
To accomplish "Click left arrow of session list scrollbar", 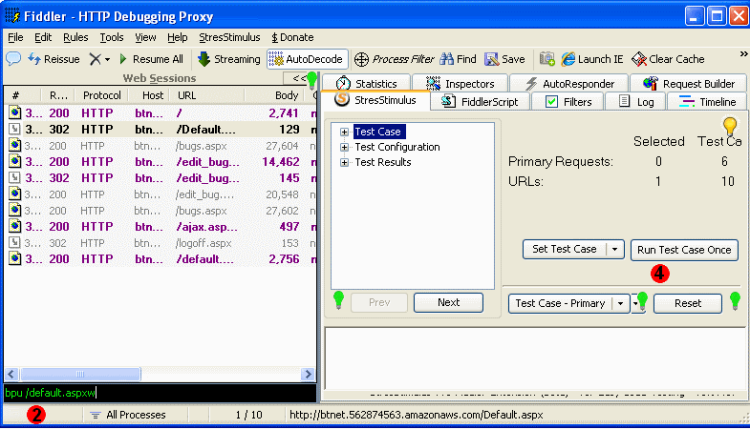I will 12,374.
